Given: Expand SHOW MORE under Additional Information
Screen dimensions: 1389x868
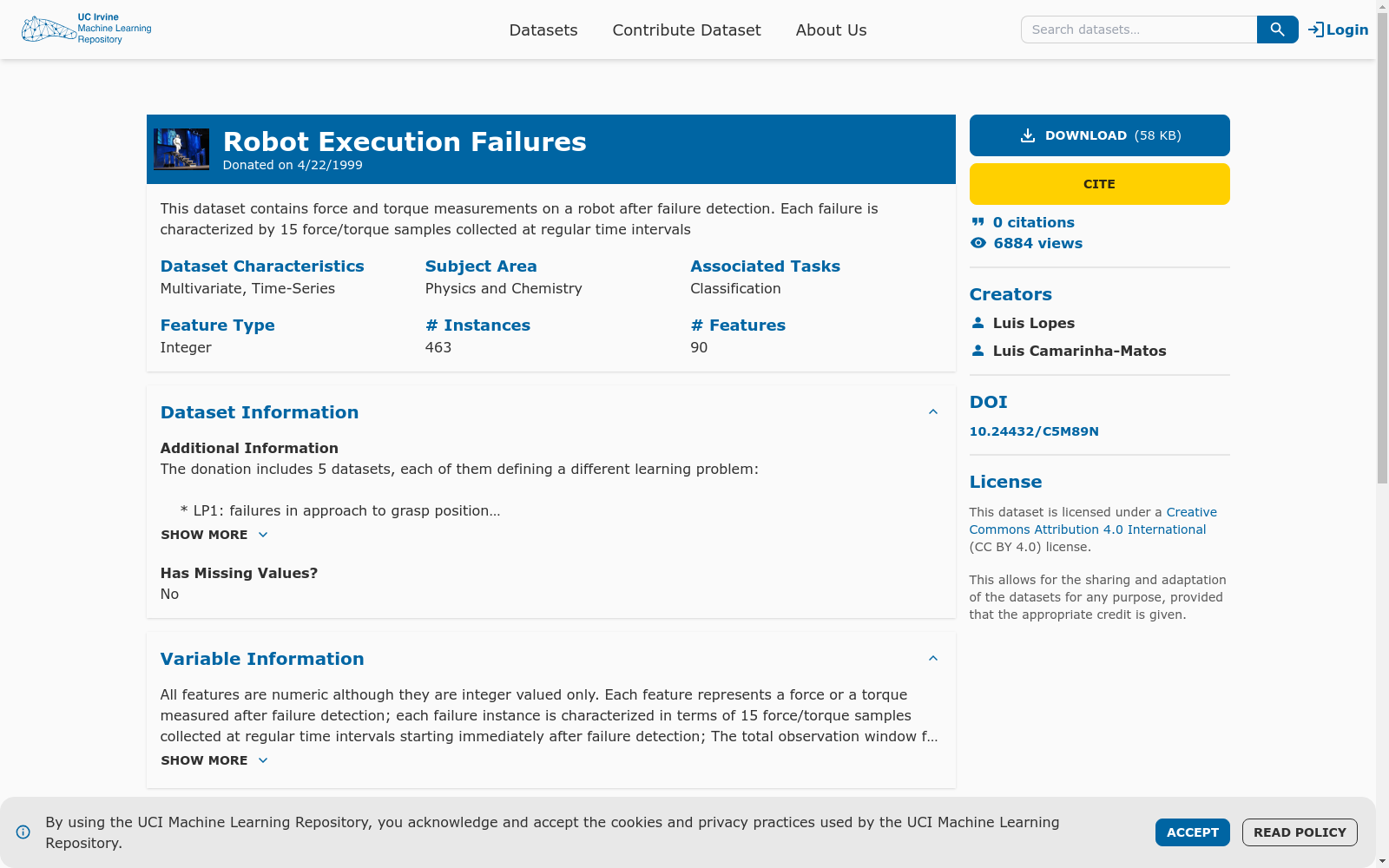Looking at the screenshot, I should coord(214,535).
